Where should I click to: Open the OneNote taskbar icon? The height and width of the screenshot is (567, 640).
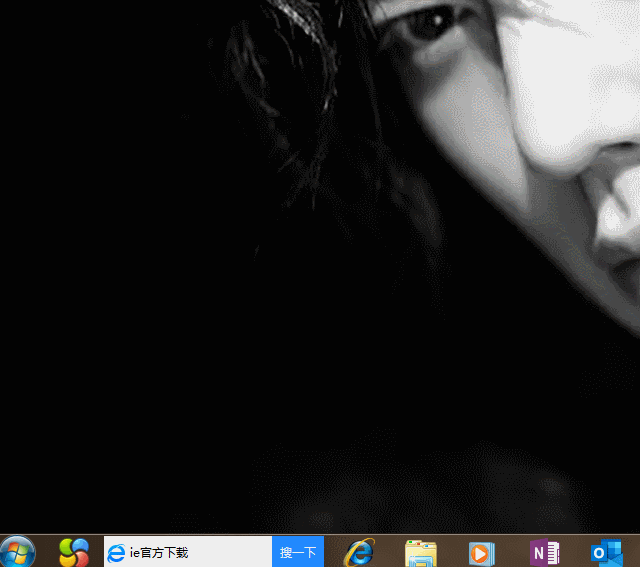[544, 553]
